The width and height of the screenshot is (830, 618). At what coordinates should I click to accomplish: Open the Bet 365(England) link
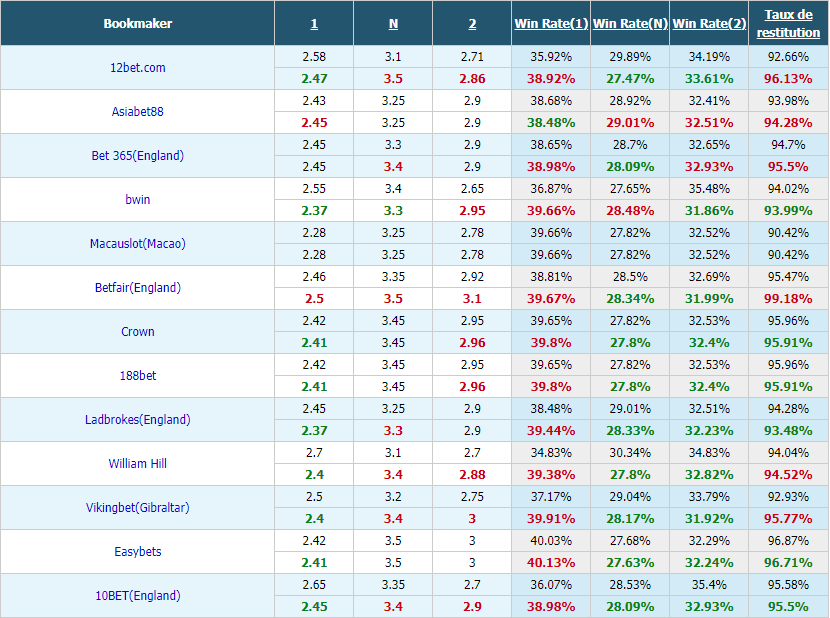pyautogui.click(x=138, y=156)
